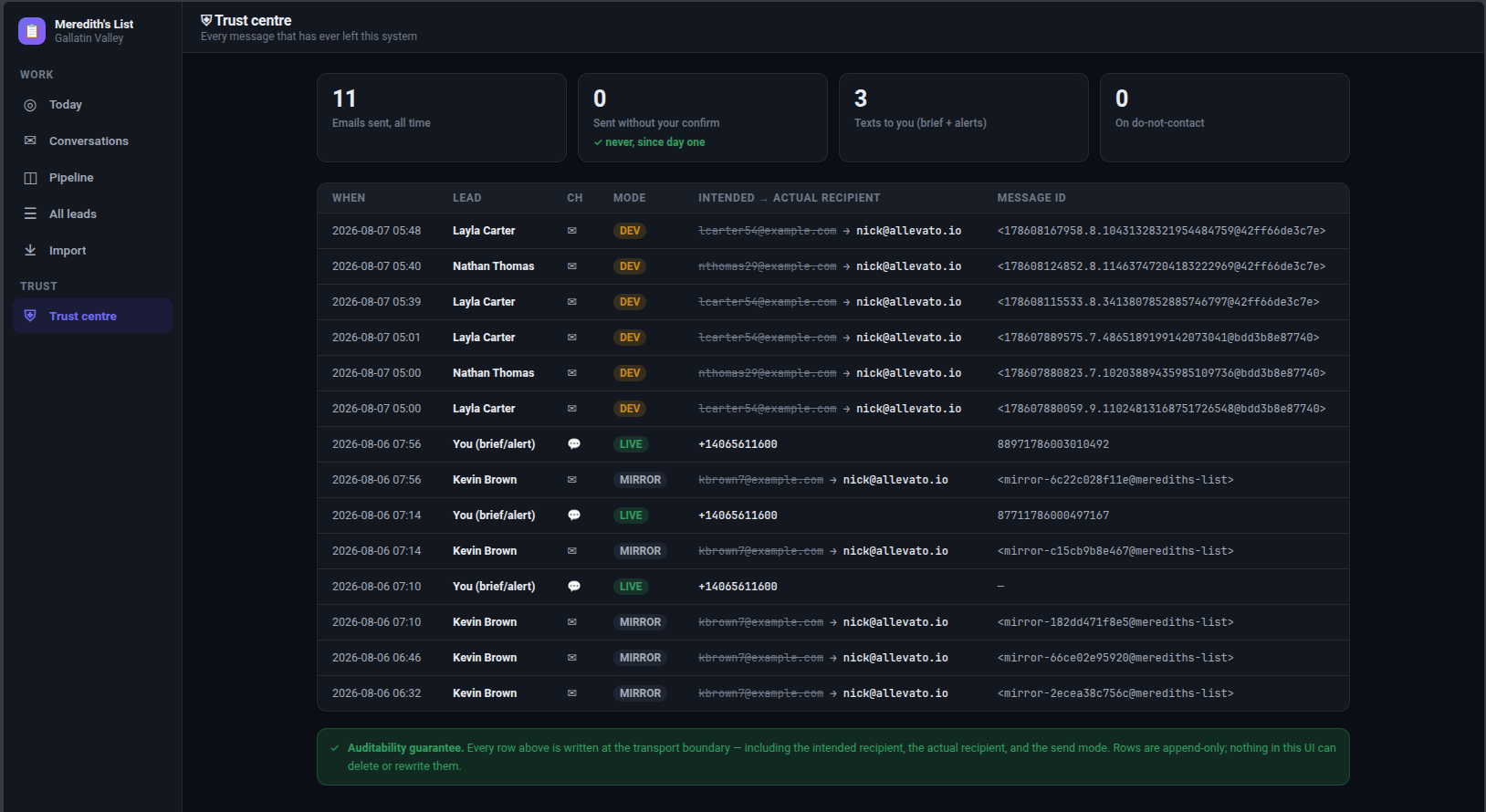The height and width of the screenshot is (812, 1486).
Task: Click the MODE column header
Action: 630,198
